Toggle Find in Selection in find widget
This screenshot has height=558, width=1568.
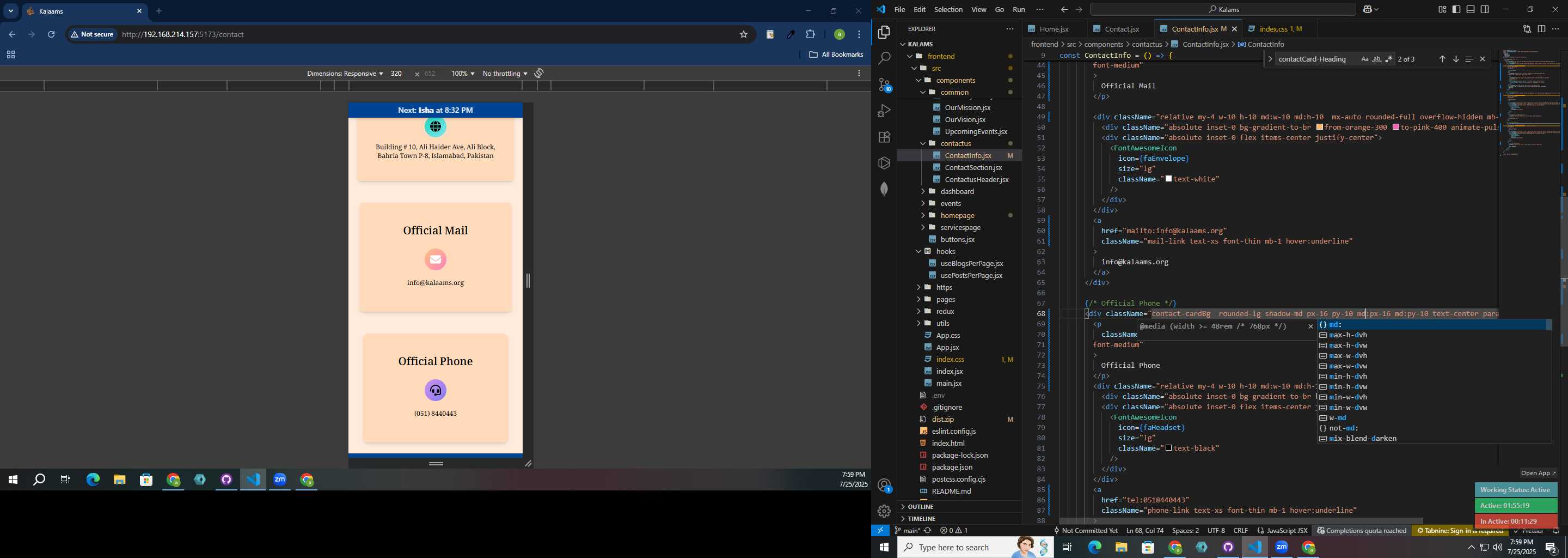tap(1469, 59)
